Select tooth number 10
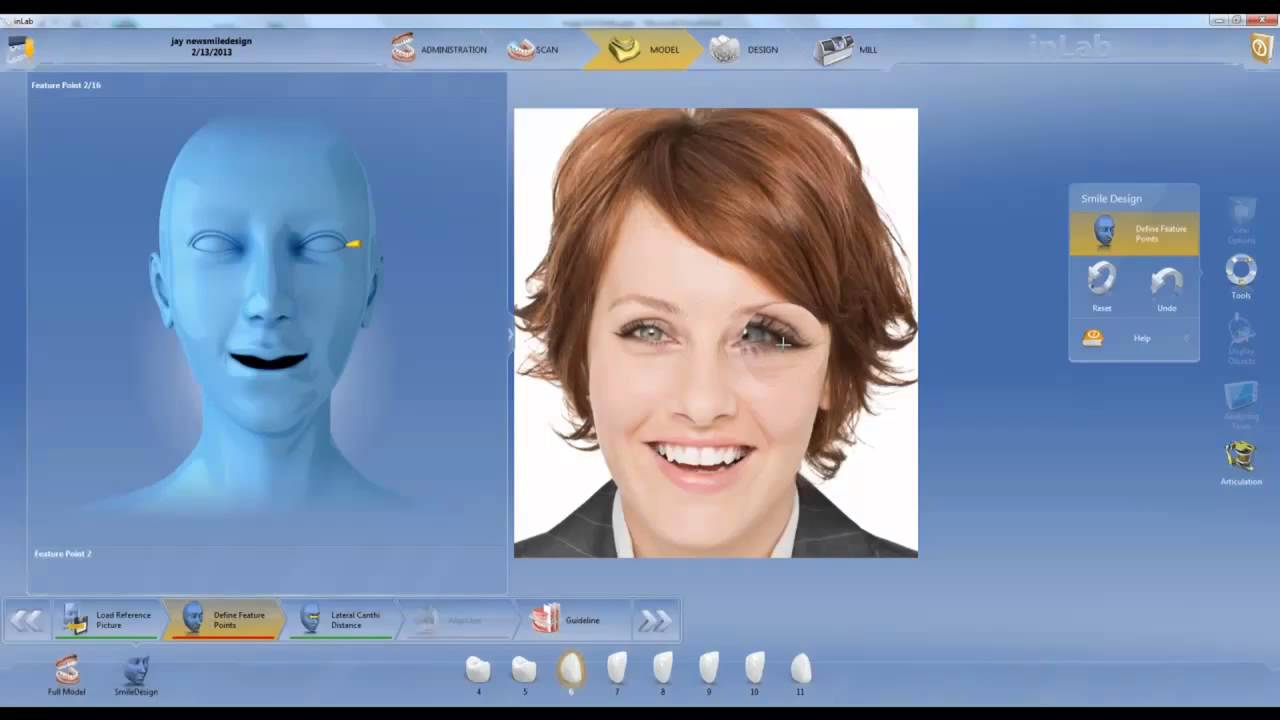The width and height of the screenshot is (1280, 720). click(754, 674)
